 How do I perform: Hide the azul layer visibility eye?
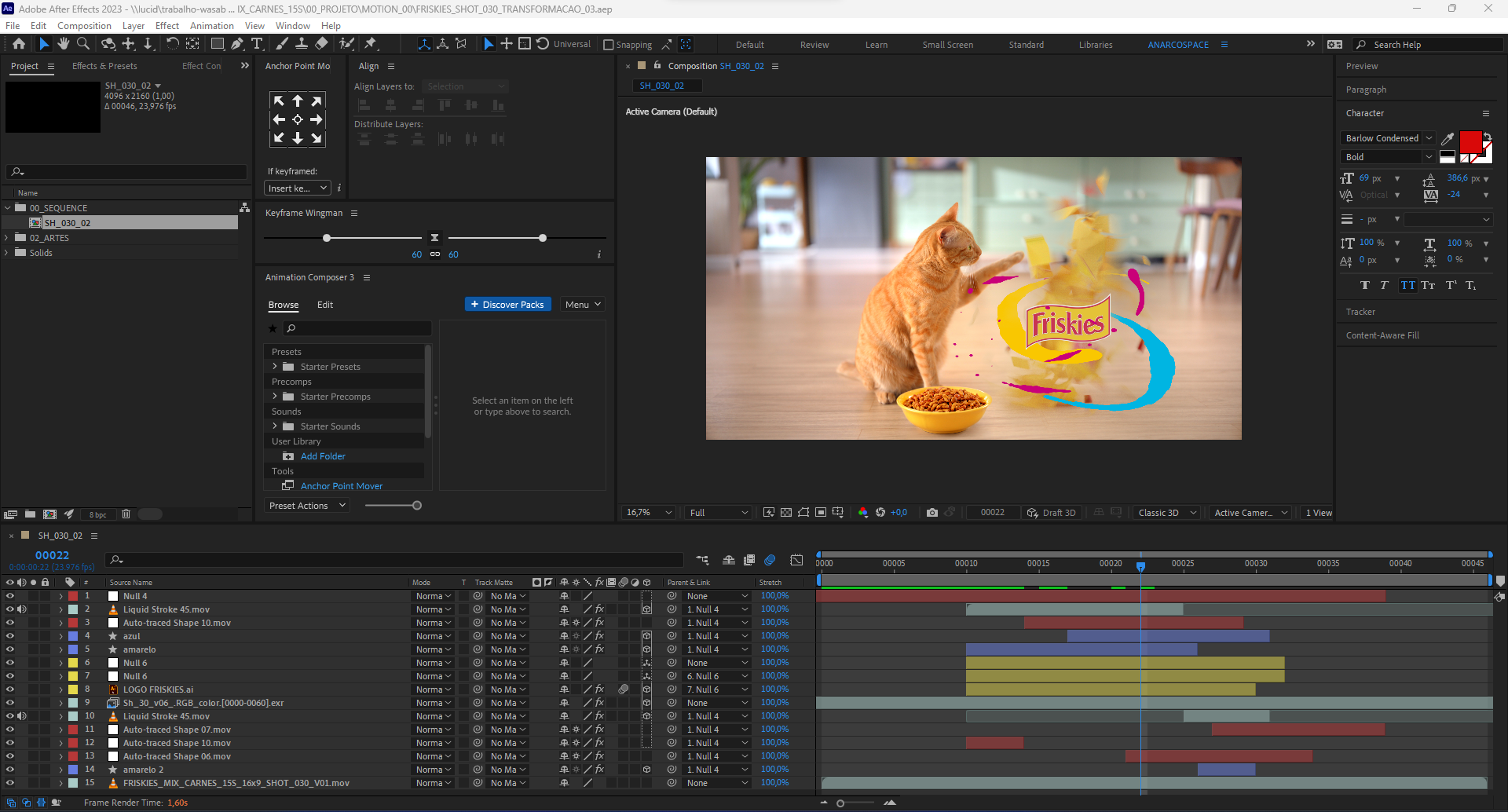pyautogui.click(x=9, y=636)
